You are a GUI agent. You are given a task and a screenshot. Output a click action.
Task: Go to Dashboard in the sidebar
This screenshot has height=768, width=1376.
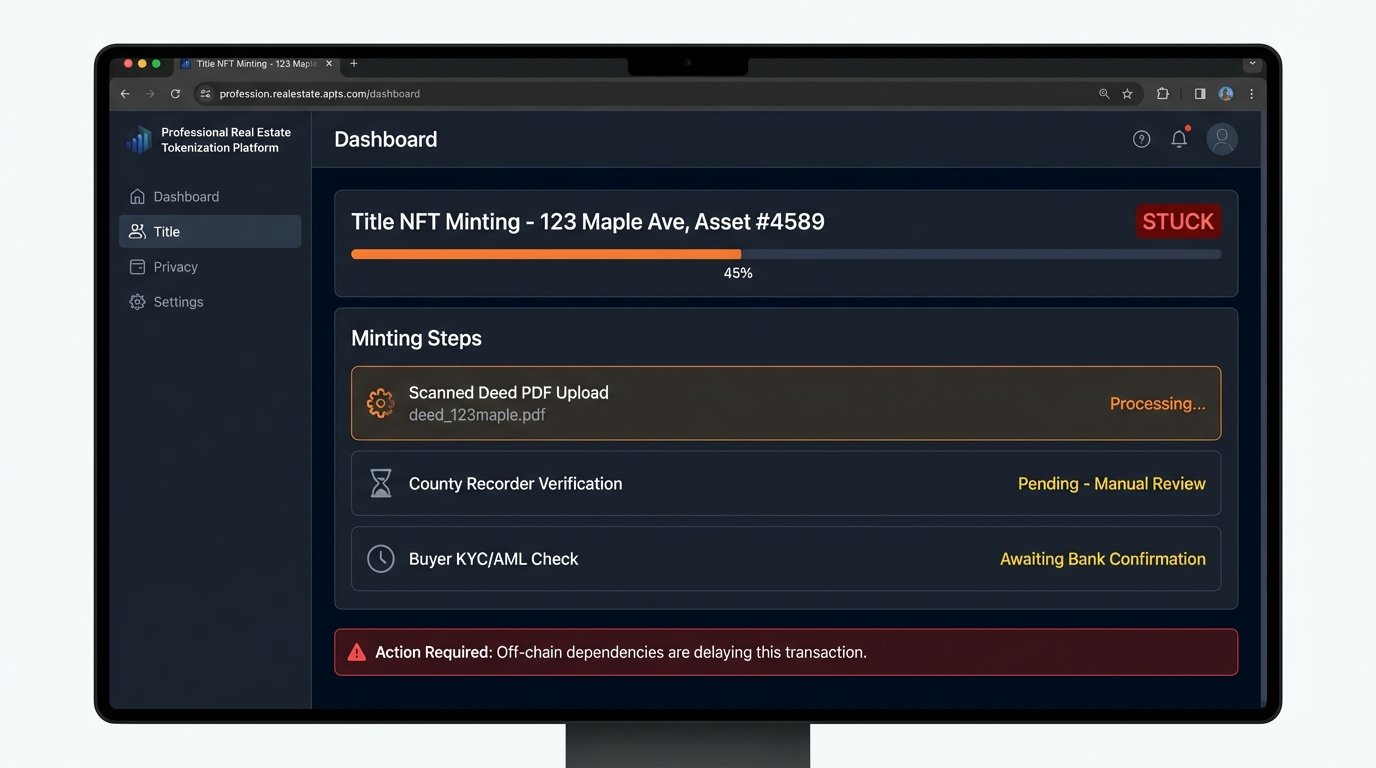coord(186,197)
